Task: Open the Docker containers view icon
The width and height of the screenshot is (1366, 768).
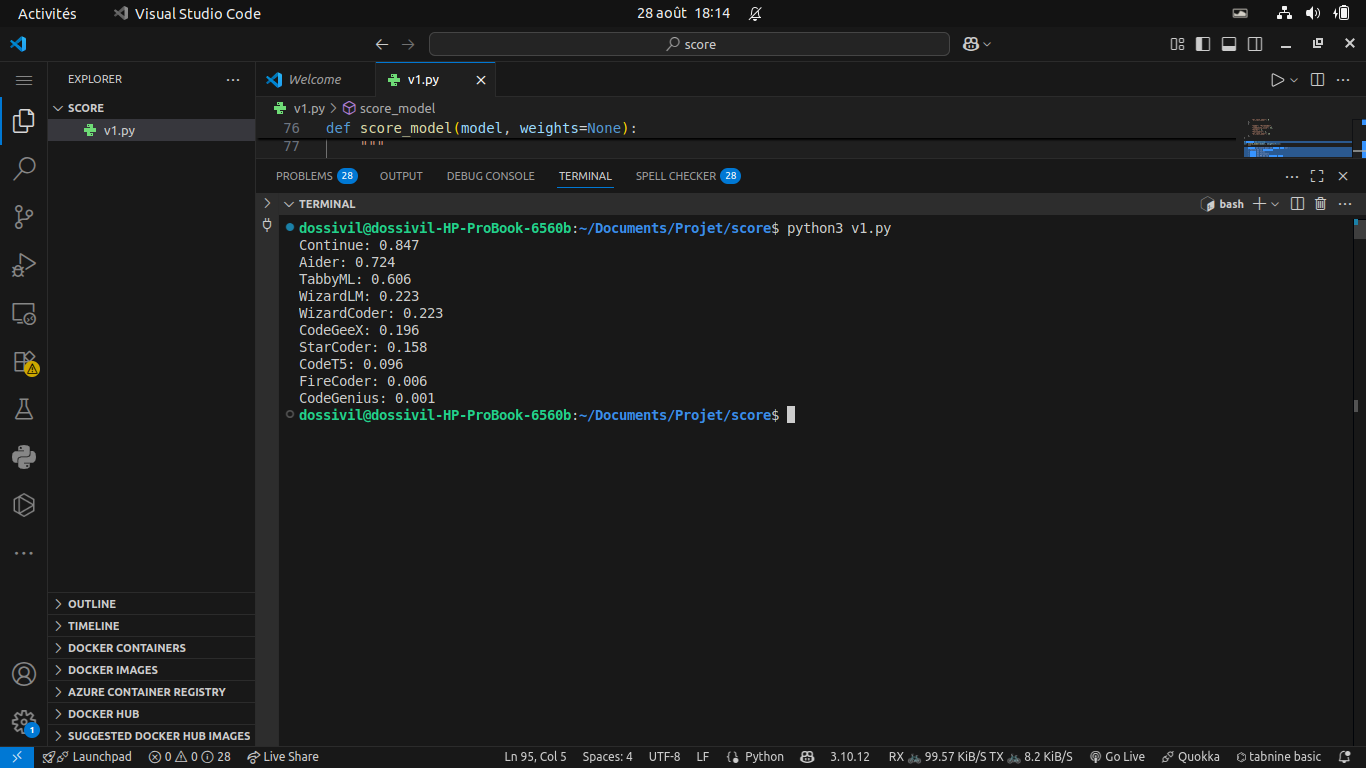Action: point(24,505)
